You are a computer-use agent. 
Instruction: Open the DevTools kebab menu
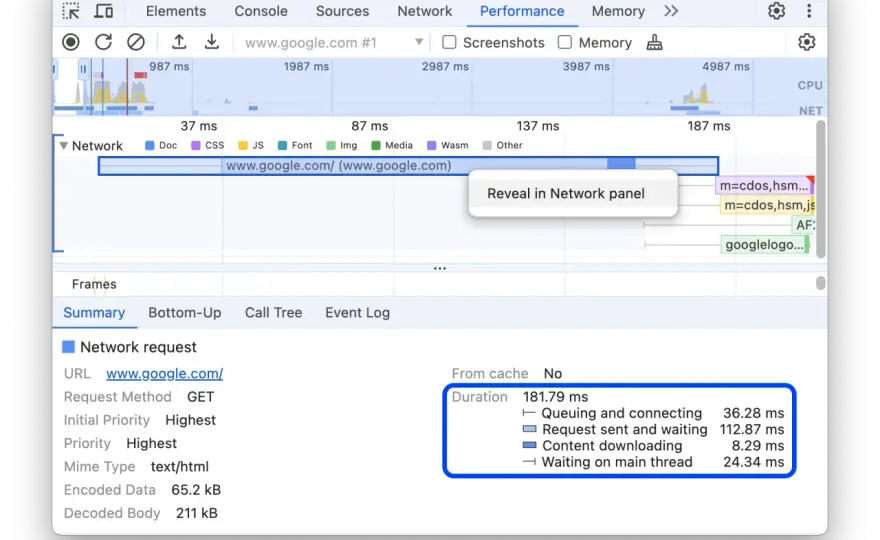pos(809,11)
